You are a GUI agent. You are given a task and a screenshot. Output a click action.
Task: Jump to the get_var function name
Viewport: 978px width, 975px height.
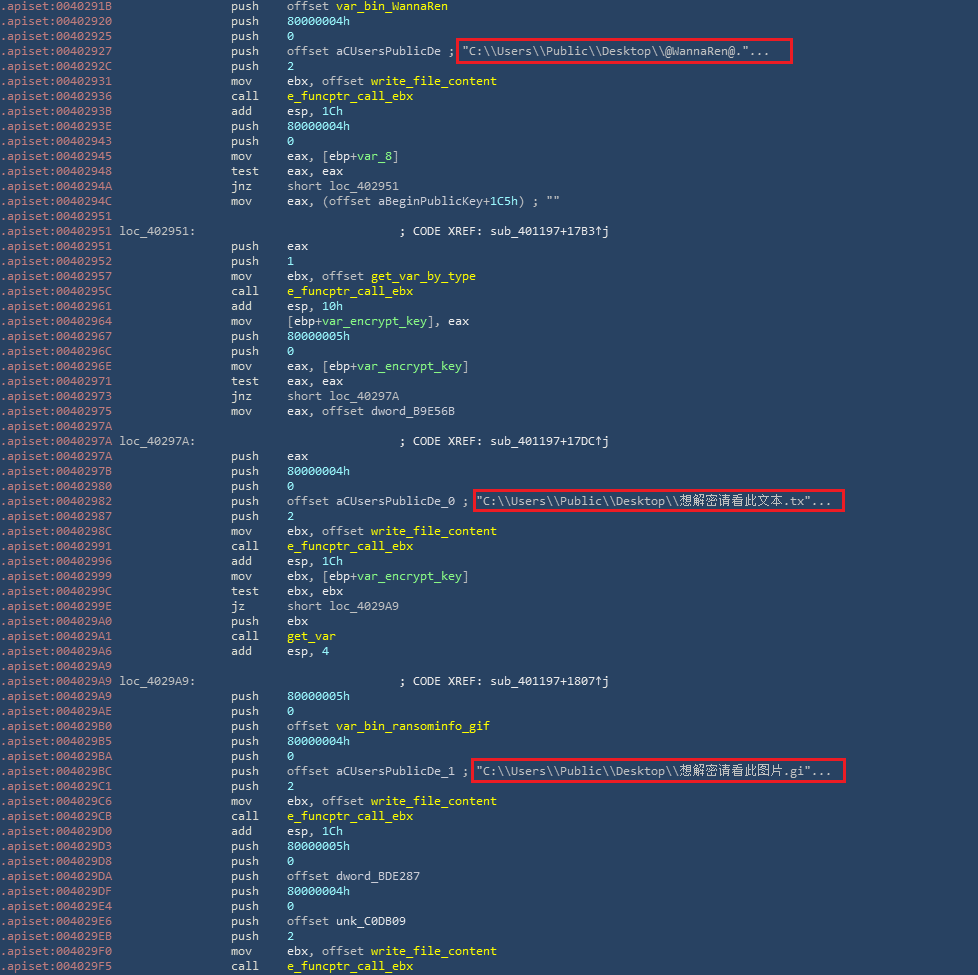click(311, 636)
